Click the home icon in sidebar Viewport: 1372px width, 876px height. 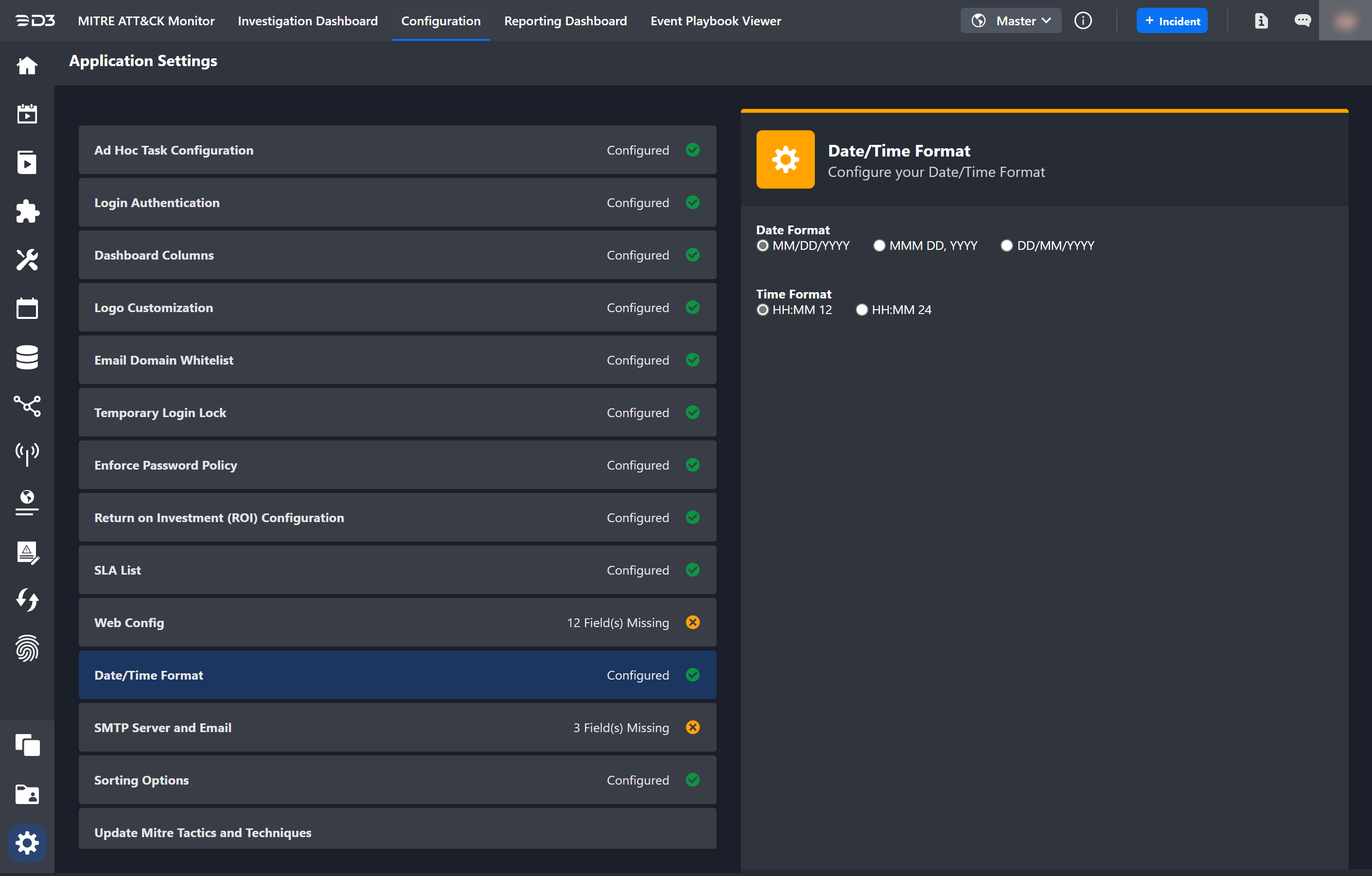point(27,66)
